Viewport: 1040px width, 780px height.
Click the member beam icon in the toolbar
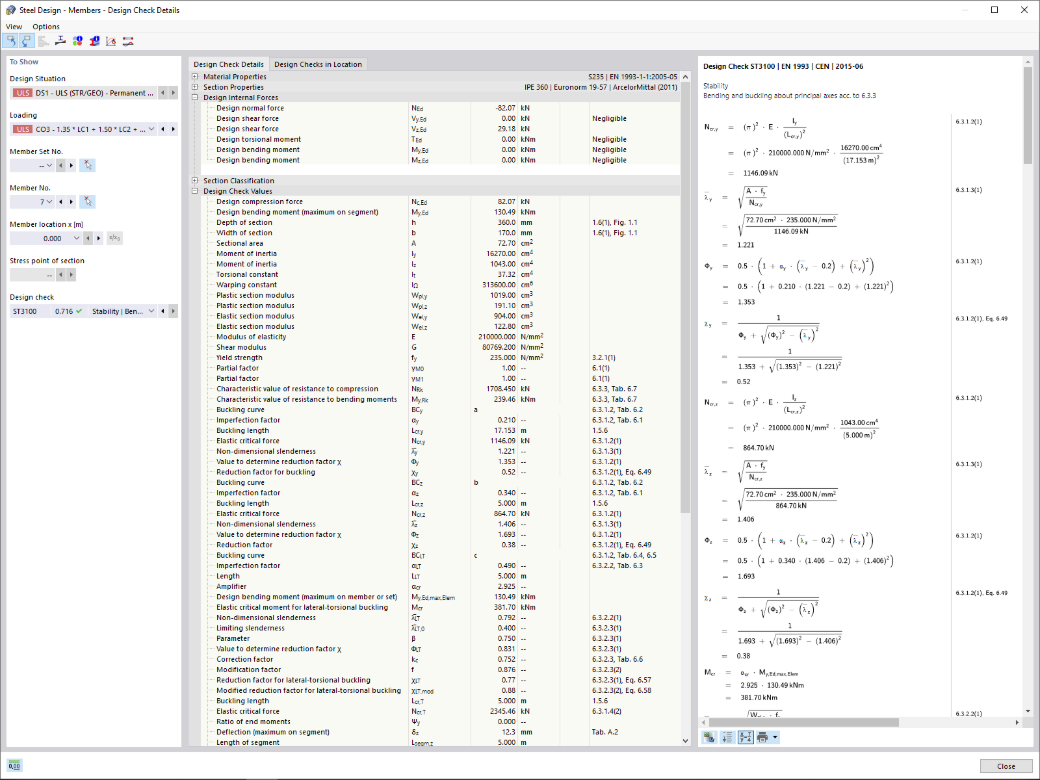(60, 41)
